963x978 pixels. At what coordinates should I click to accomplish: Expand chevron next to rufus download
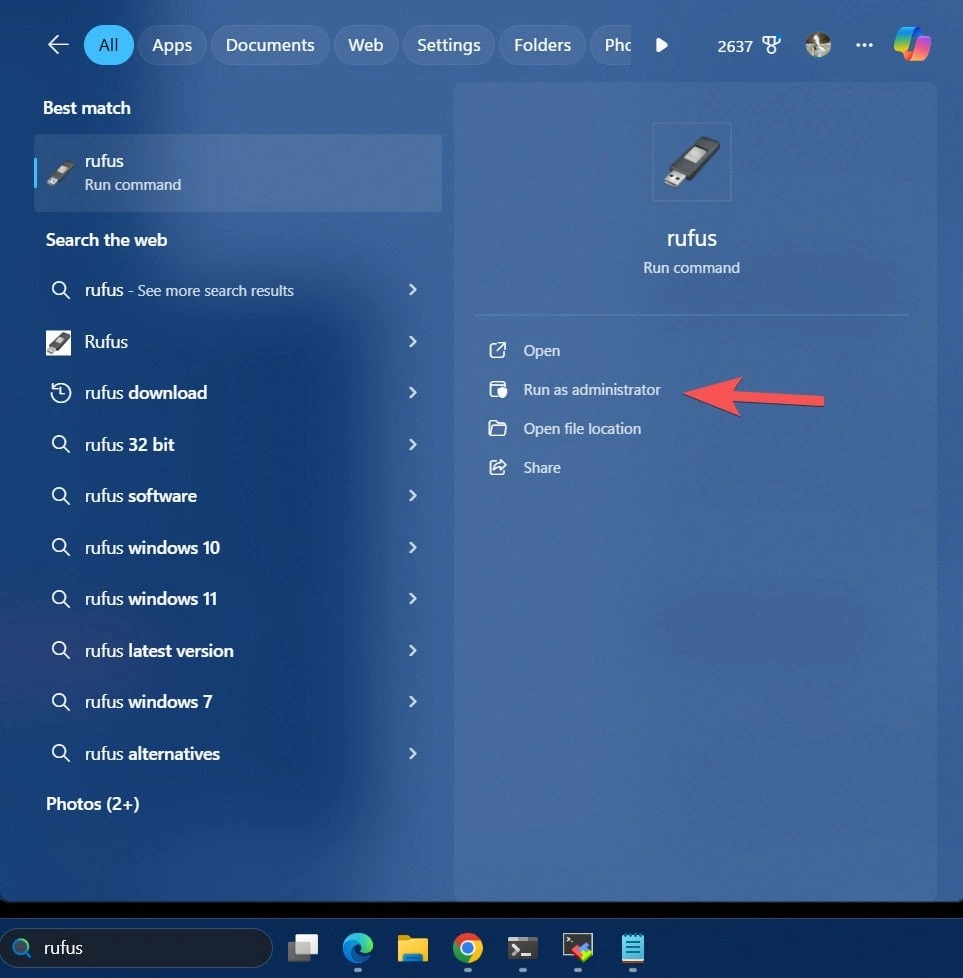412,392
